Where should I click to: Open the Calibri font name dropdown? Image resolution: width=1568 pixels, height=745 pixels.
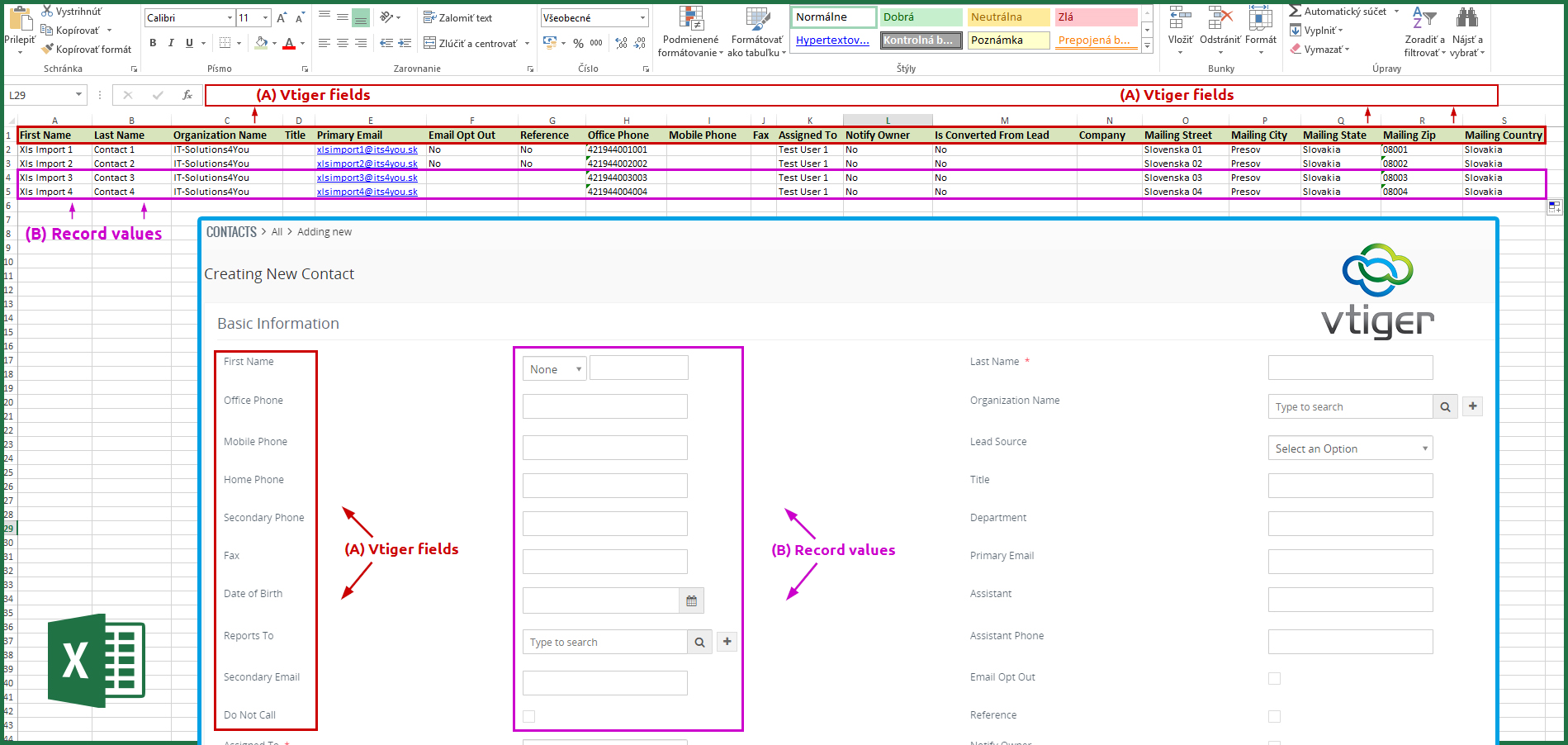coord(230,17)
